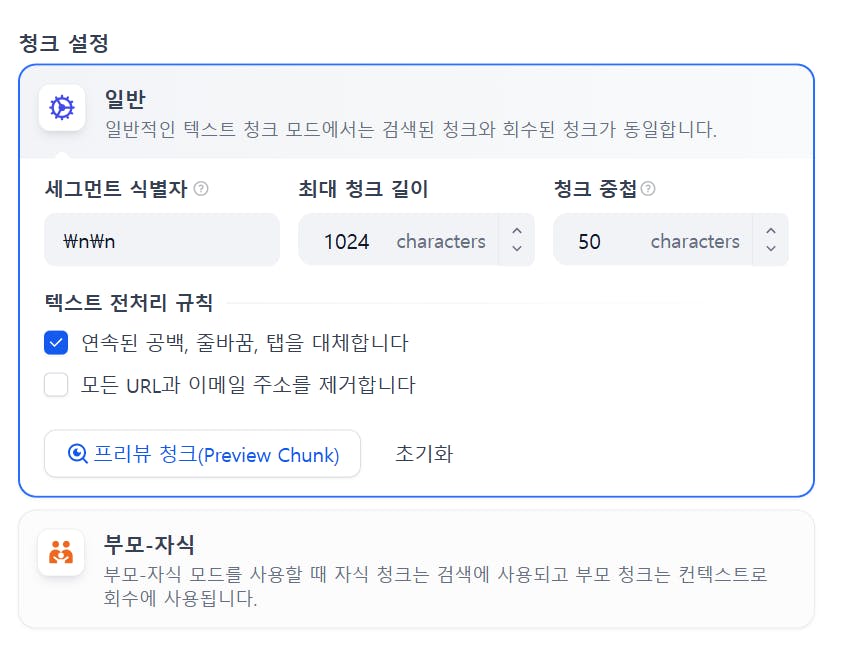Click the 1024 max chunk length field
This screenshot has height=650, width=868.
(347, 241)
